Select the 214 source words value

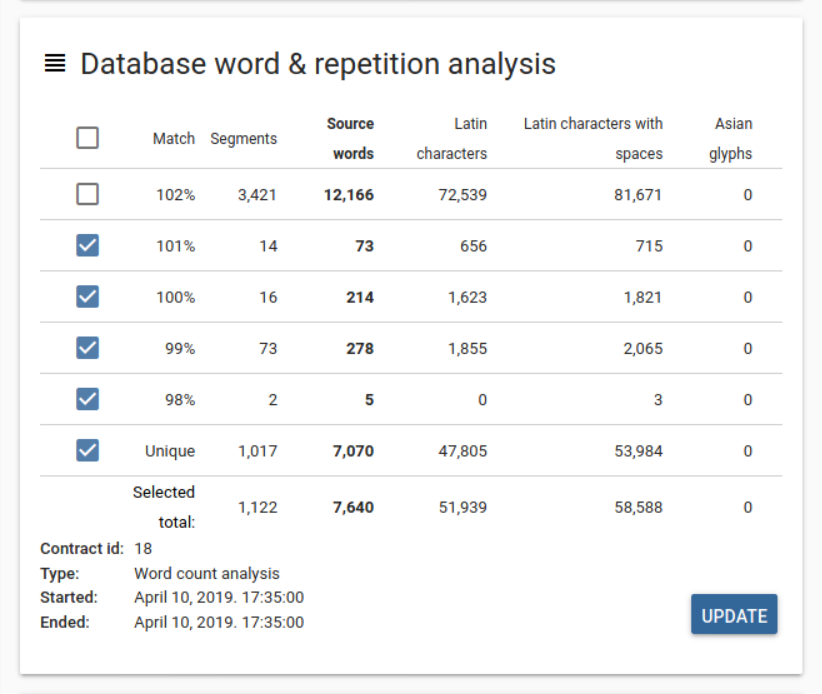pos(360,298)
